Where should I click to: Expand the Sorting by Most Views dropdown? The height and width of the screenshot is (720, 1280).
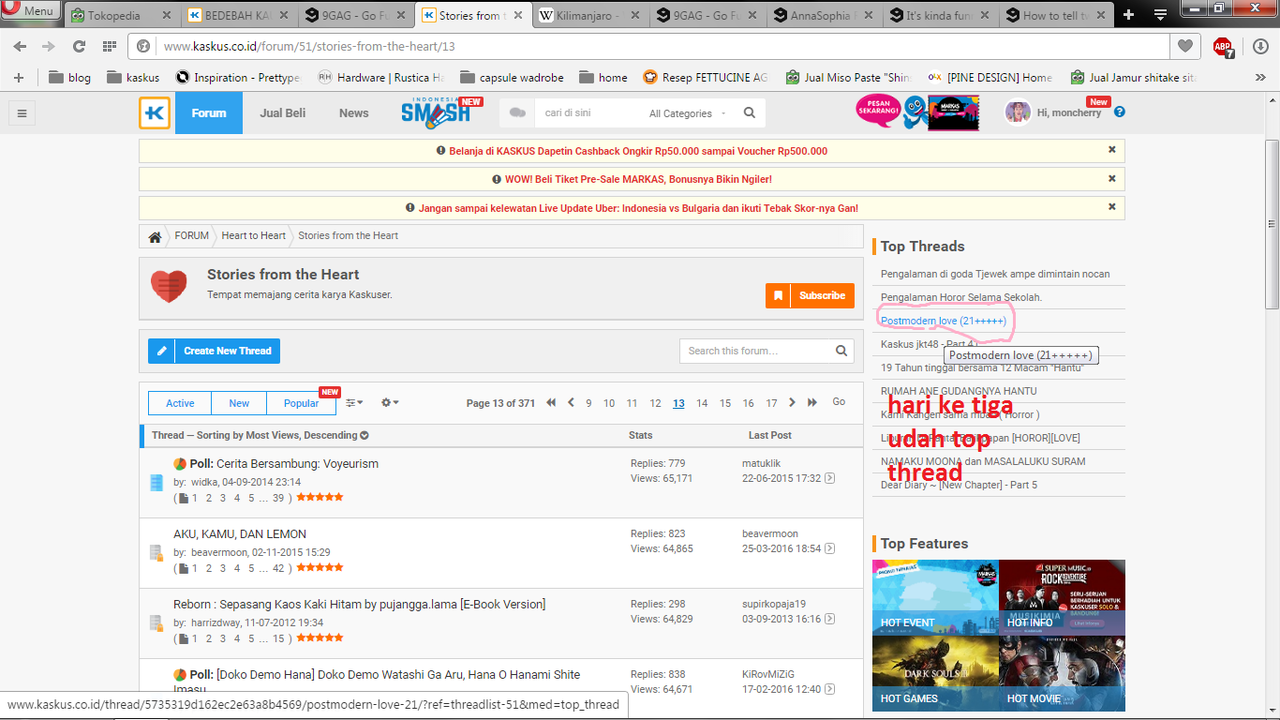click(364, 435)
